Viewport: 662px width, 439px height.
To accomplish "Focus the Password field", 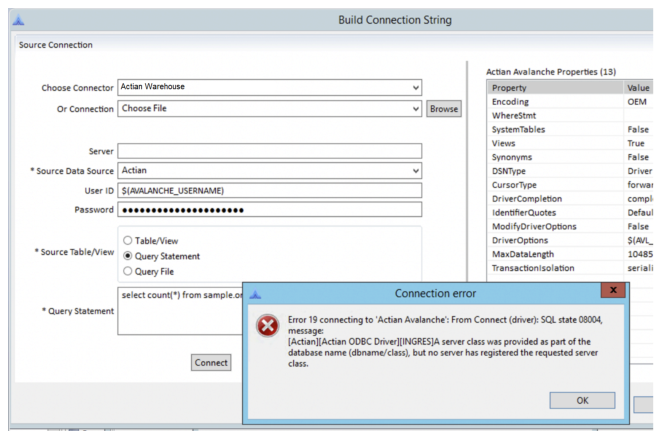I will click(x=269, y=210).
